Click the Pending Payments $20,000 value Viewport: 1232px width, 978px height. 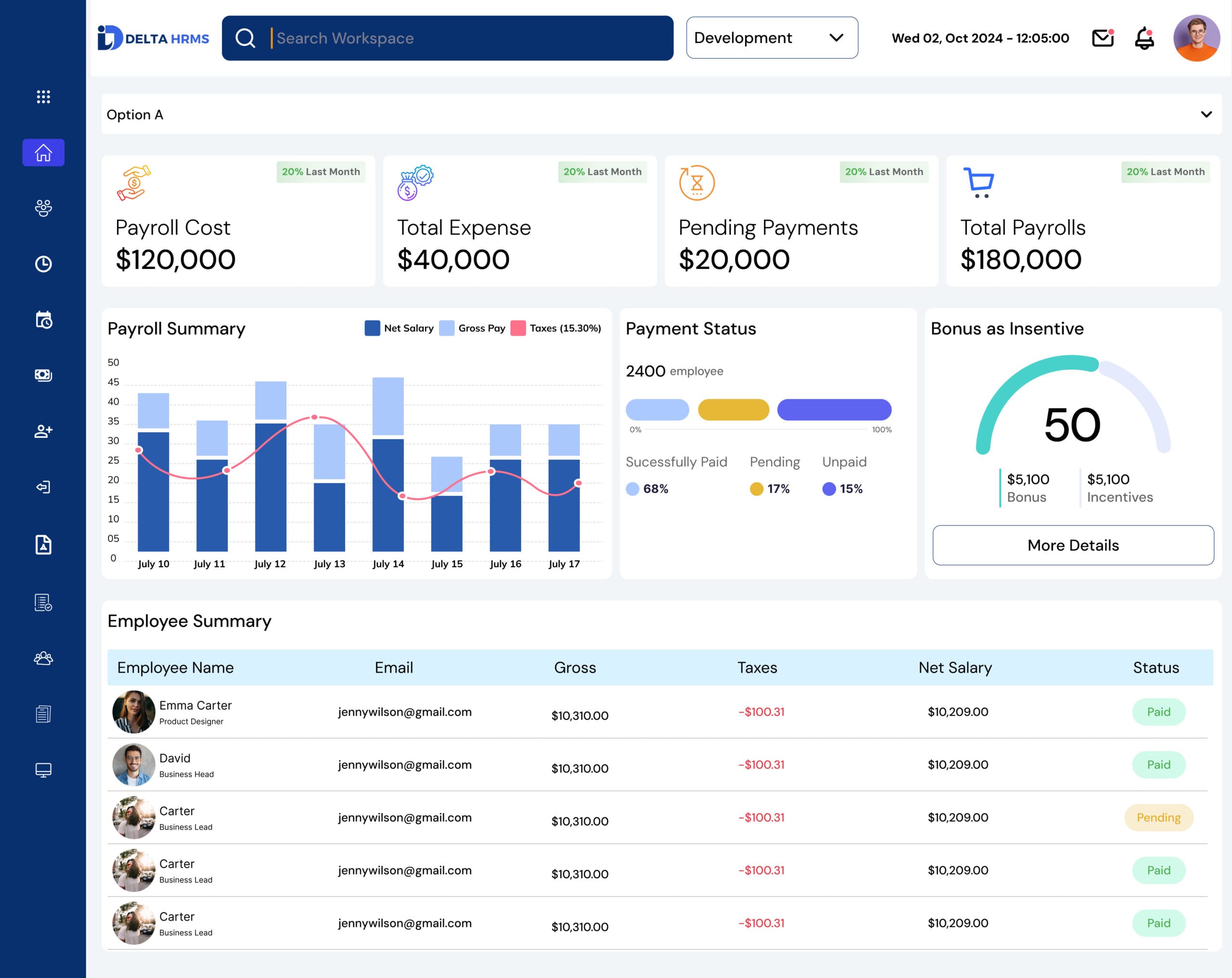point(734,259)
